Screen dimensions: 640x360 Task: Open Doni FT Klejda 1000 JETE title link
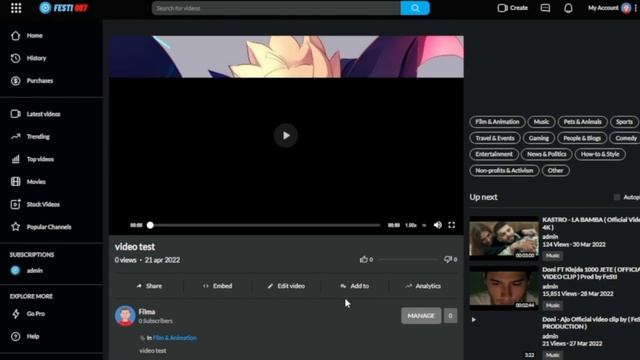[591, 273]
